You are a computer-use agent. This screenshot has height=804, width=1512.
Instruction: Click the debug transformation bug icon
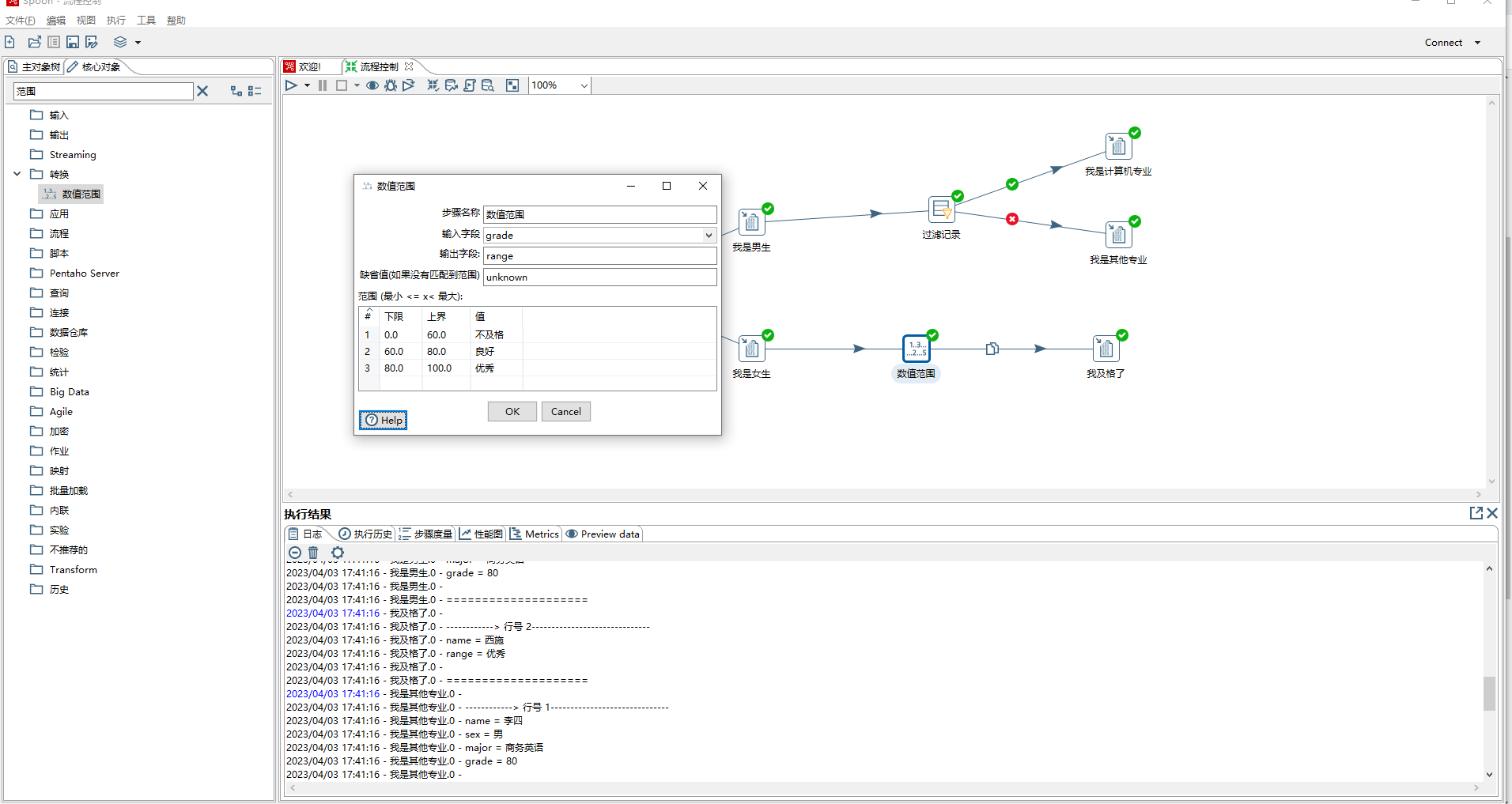pos(391,85)
